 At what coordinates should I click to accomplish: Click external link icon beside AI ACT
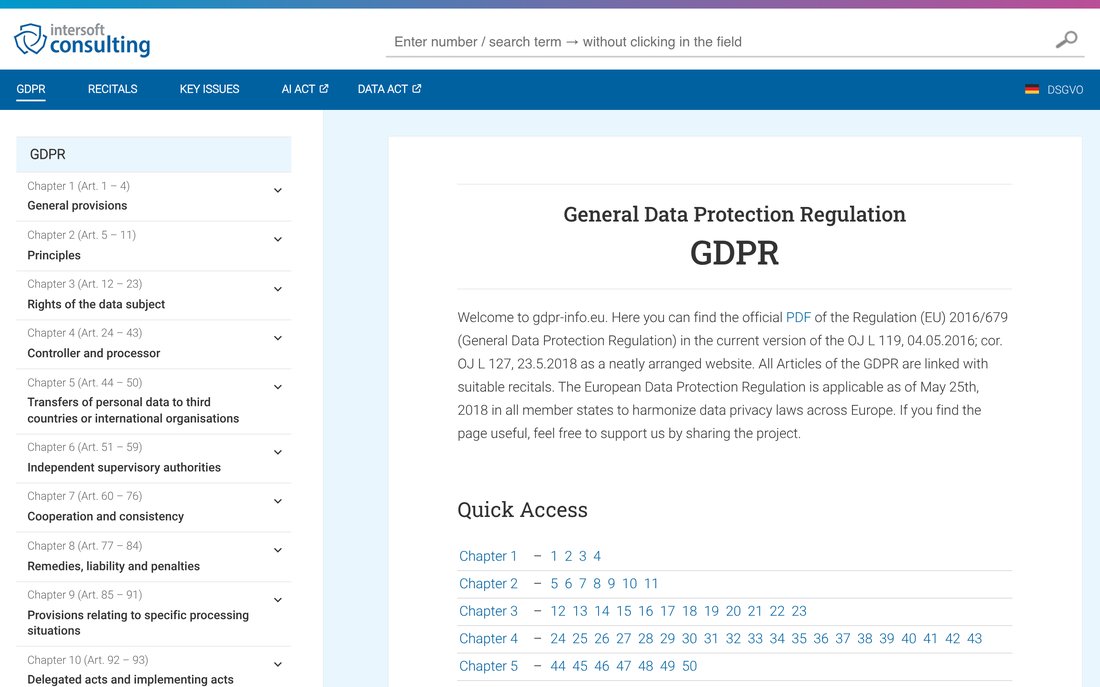pos(323,88)
